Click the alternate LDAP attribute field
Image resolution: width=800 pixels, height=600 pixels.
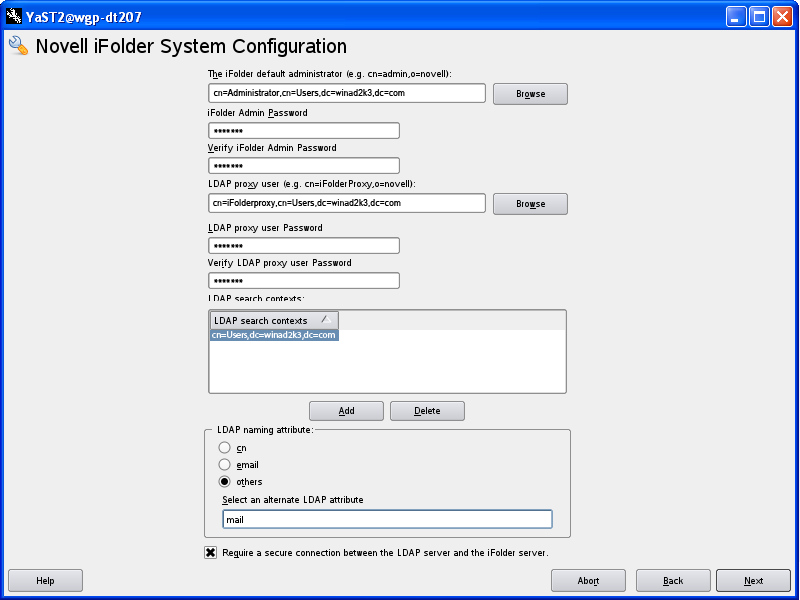pyautogui.click(x=387, y=519)
